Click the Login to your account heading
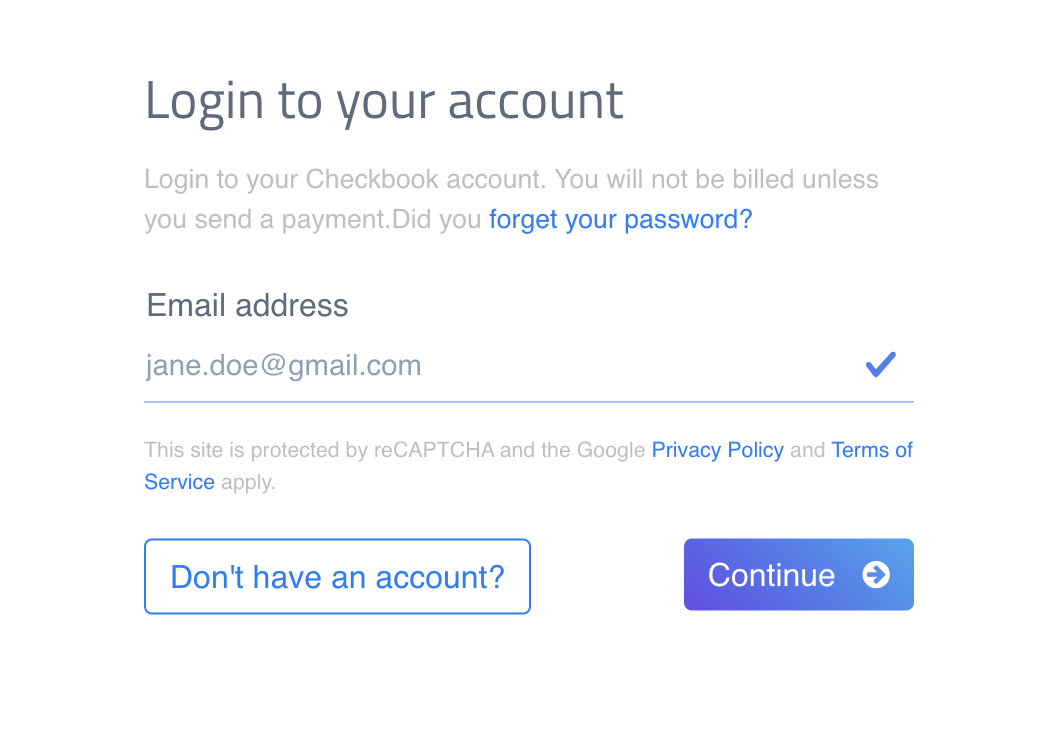This screenshot has width=1056, height=752. [384, 102]
